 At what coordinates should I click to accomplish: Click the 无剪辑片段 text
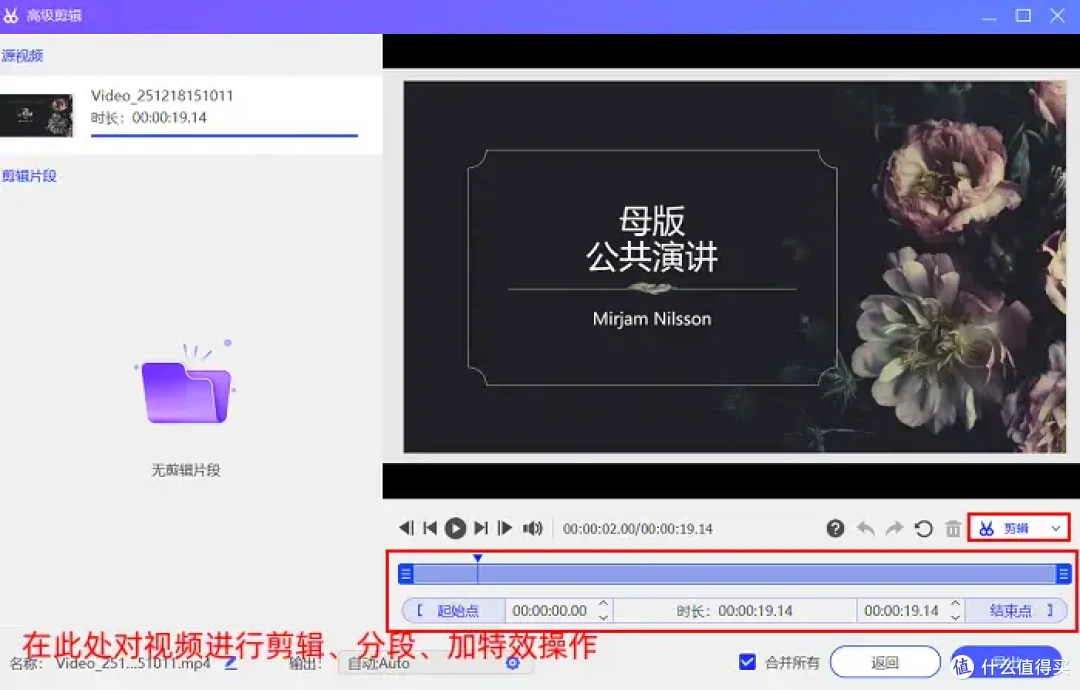pos(186,470)
